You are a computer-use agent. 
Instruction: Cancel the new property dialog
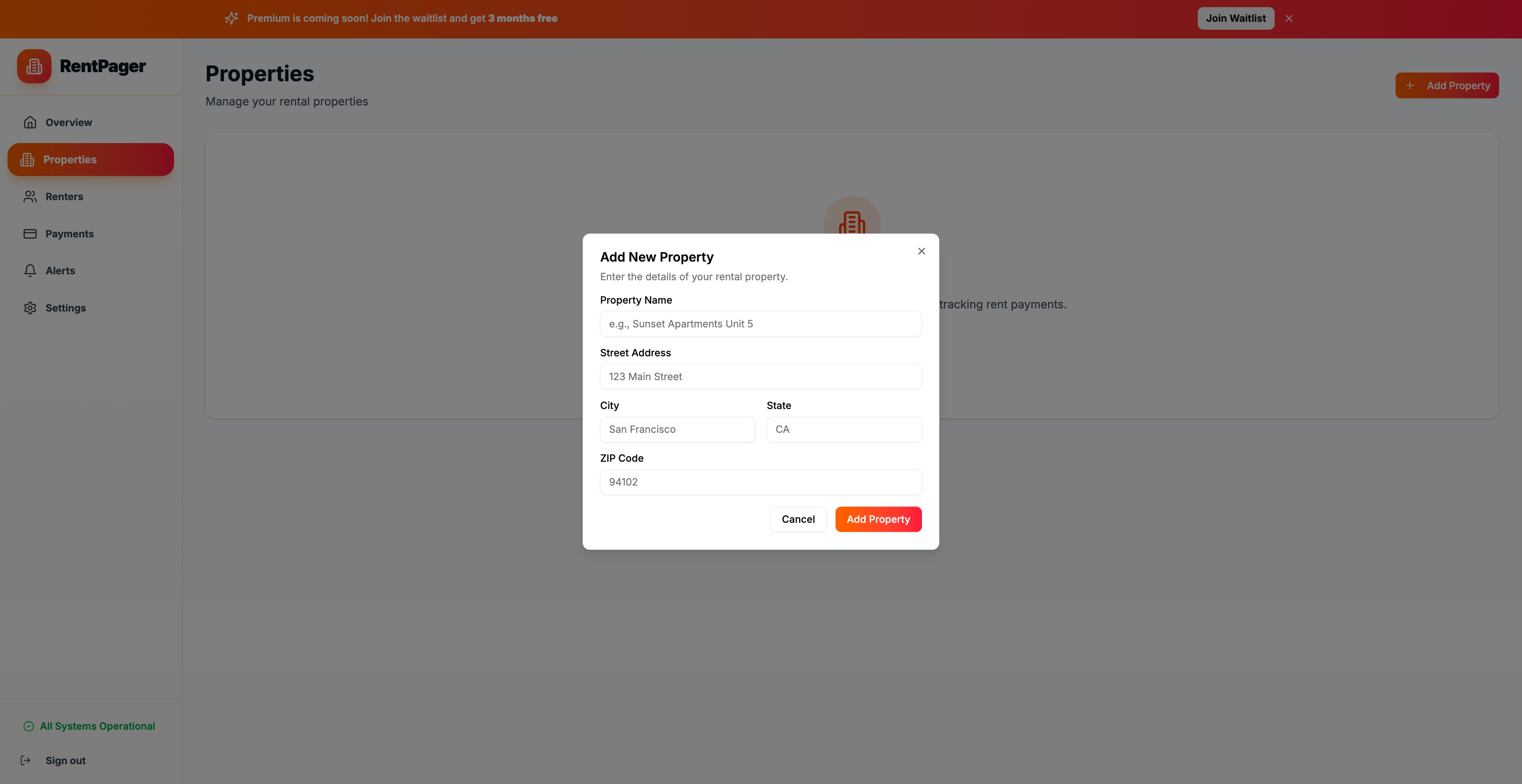pyautogui.click(x=797, y=519)
